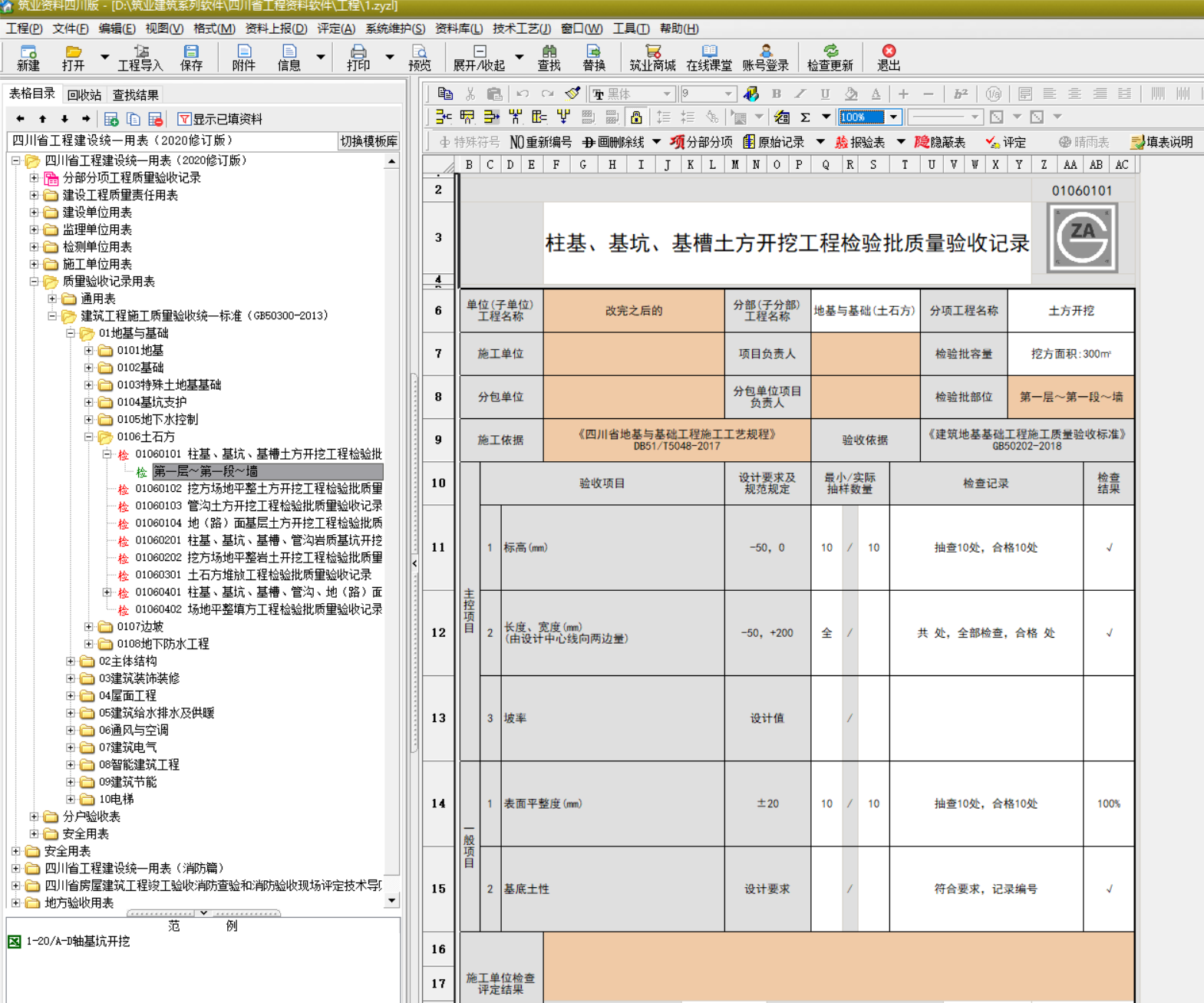
Task: Click the 改完之后的 project name cell
Action: [x=633, y=311]
